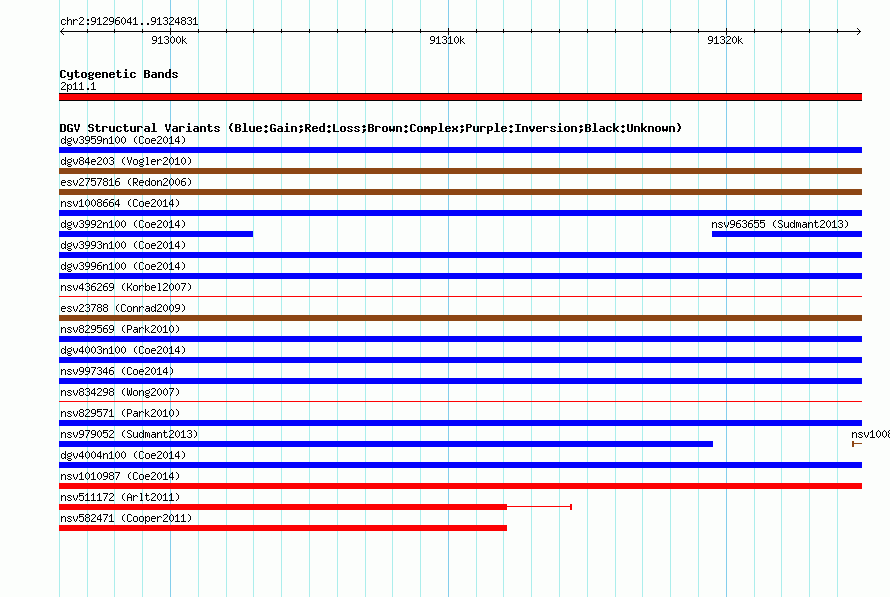Viewport: 890px width, 597px height.
Task: Open variant nsv834298 (Wong2007) label
Action: click(120, 392)
